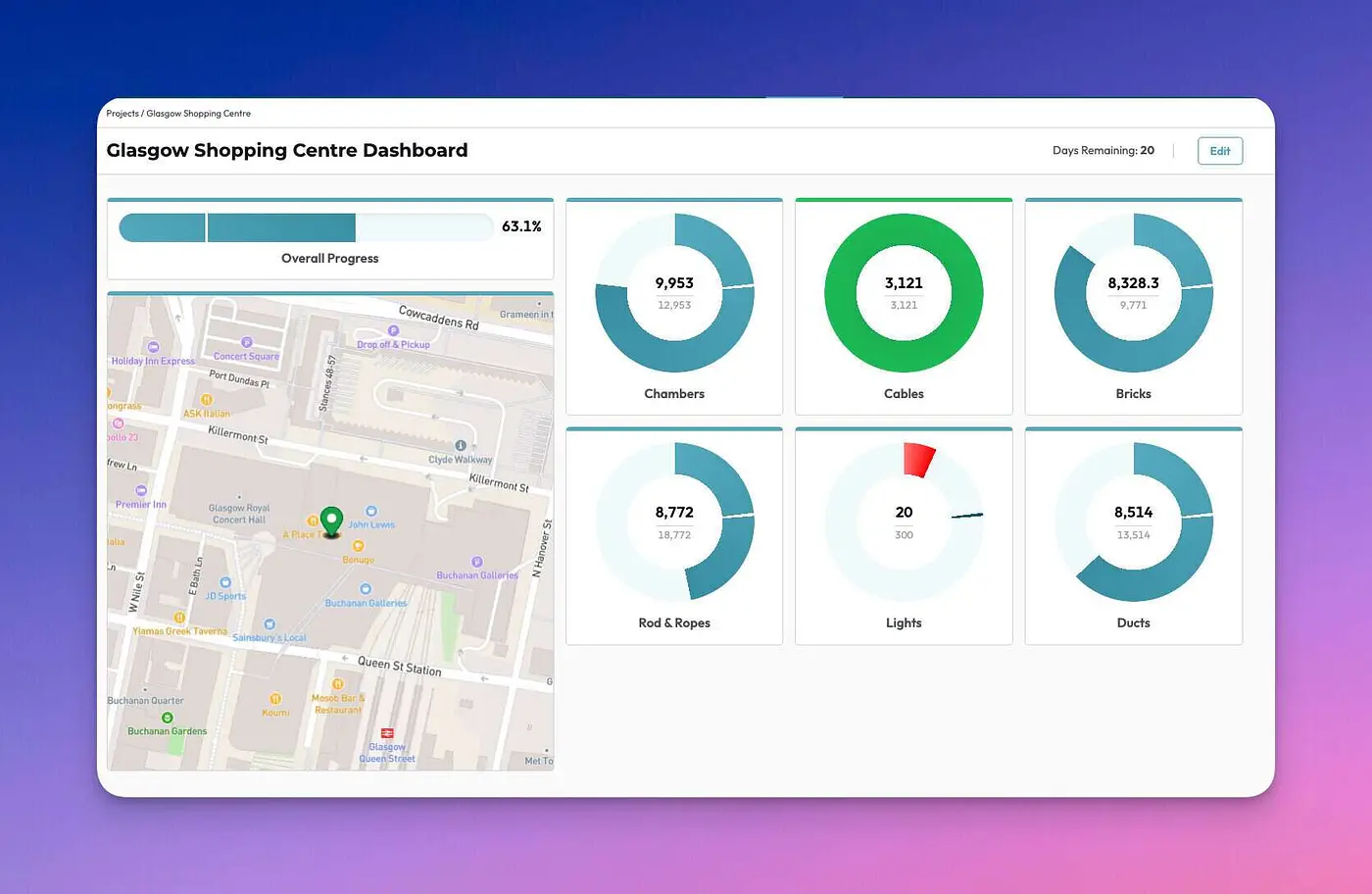Image resolution: width=1372 pixels, height=894 pixels.
Task: Click the Premier Inn hotel icon
Action: pyautogui.click(x=141, y=490)
